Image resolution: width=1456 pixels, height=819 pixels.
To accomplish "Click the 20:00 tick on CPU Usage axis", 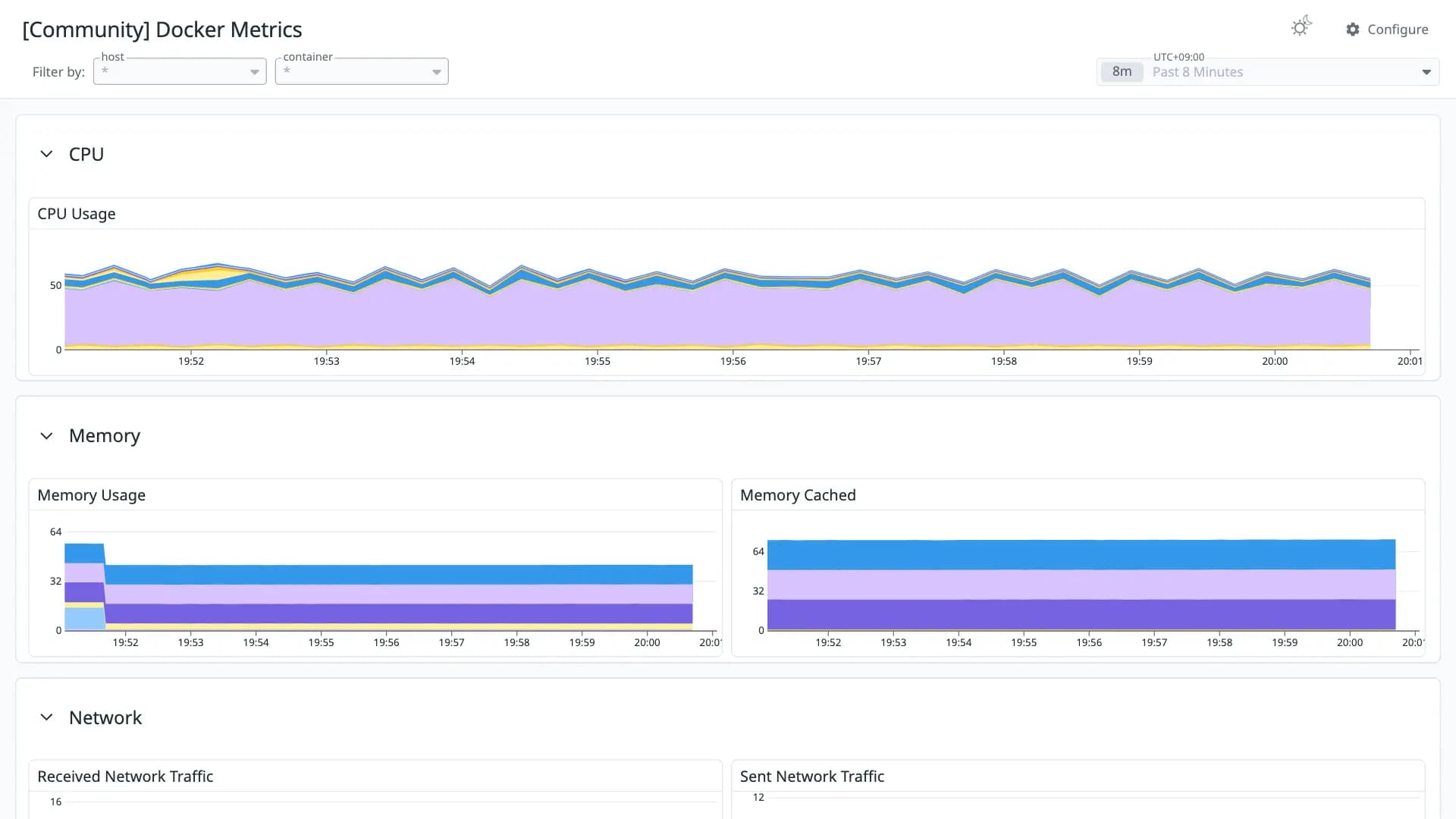I will (x=1275, y=361).
